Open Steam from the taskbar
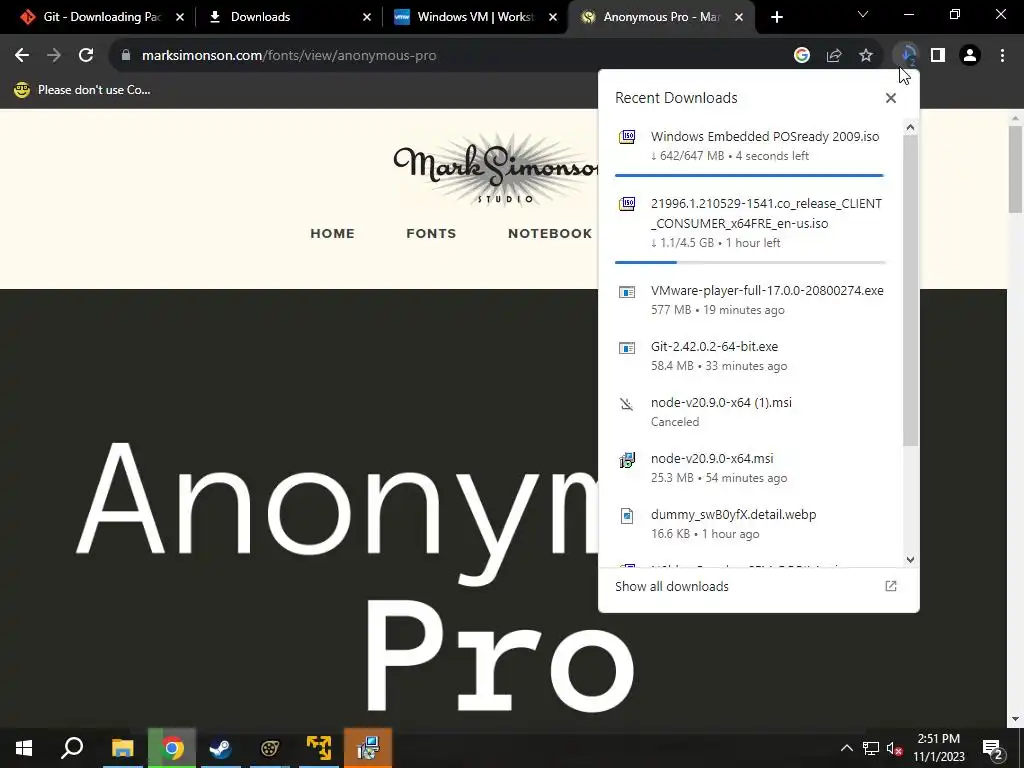 [x=221, y=748]
